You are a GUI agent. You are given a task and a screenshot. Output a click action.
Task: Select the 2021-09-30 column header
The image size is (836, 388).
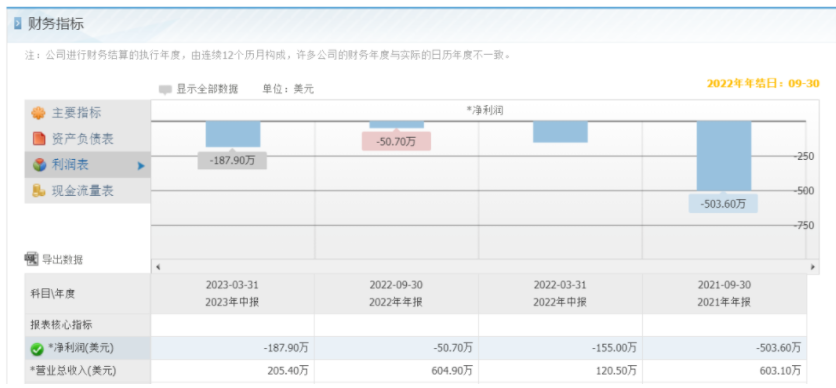click(x=724, y=293)
